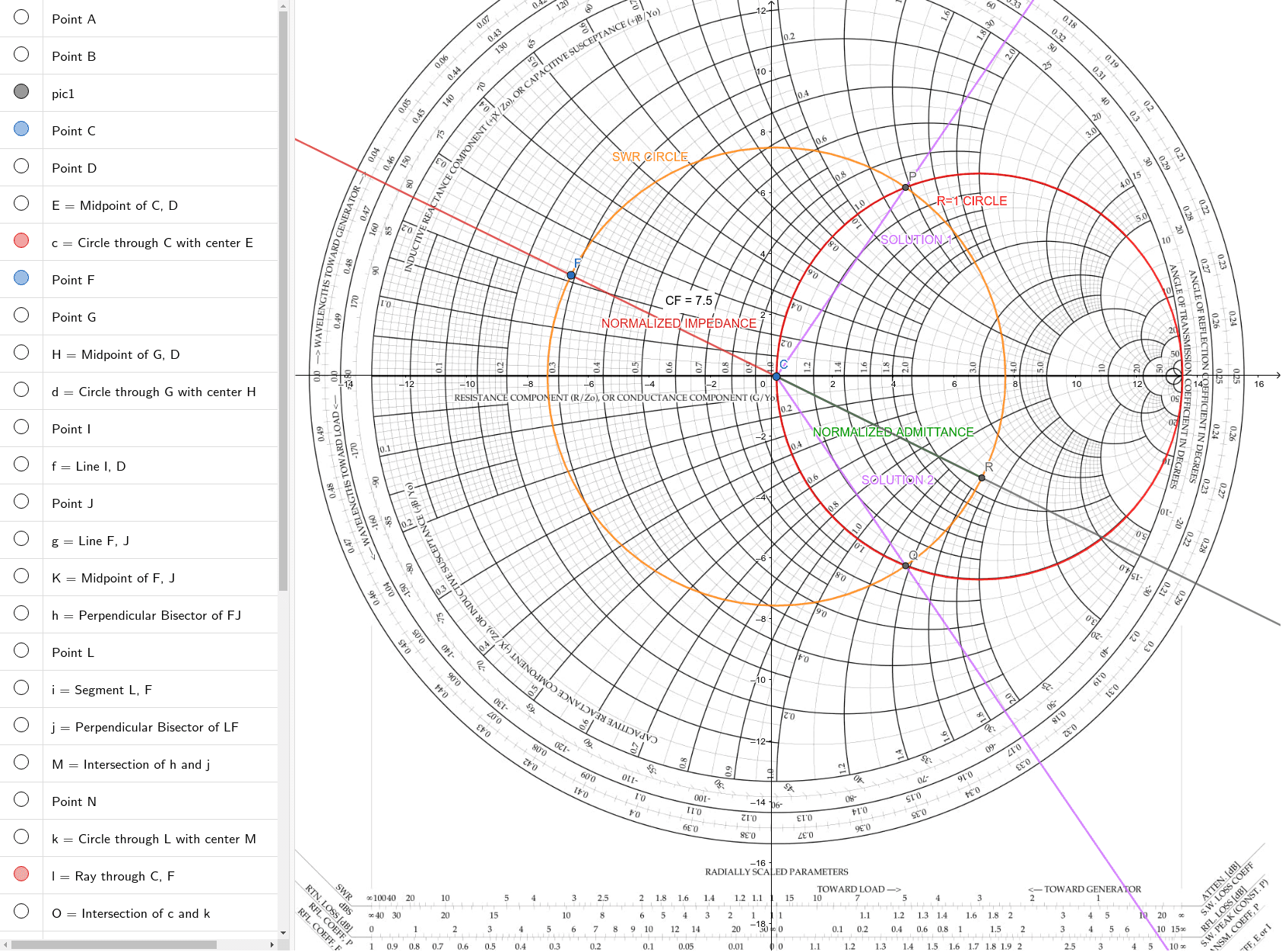The width and height of the screenshot is (1282, 952).
Task: Select intersection point Q on the chart
Action: tap(906, 566)
